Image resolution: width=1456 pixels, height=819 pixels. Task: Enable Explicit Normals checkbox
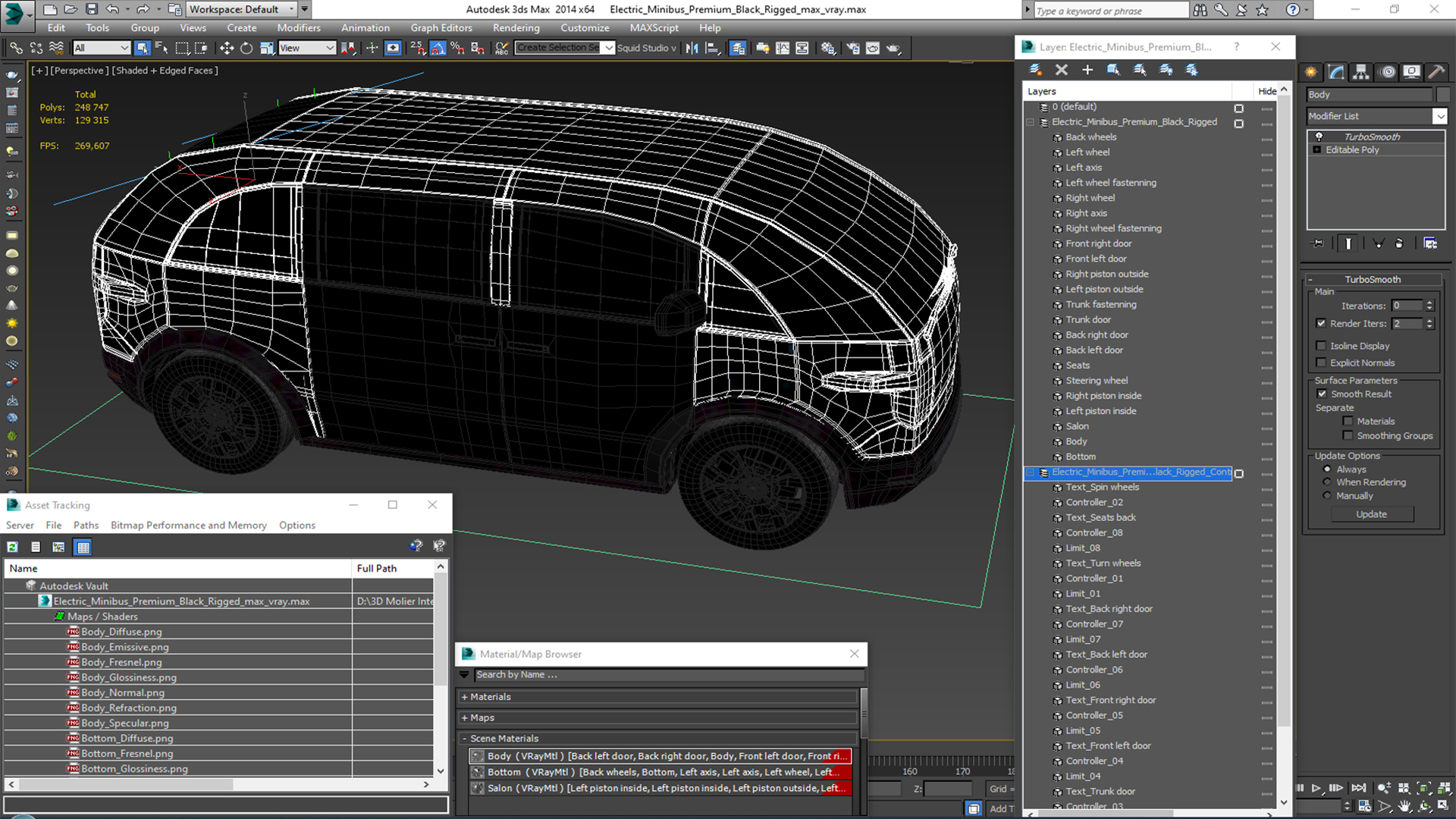pos(1321,362)
